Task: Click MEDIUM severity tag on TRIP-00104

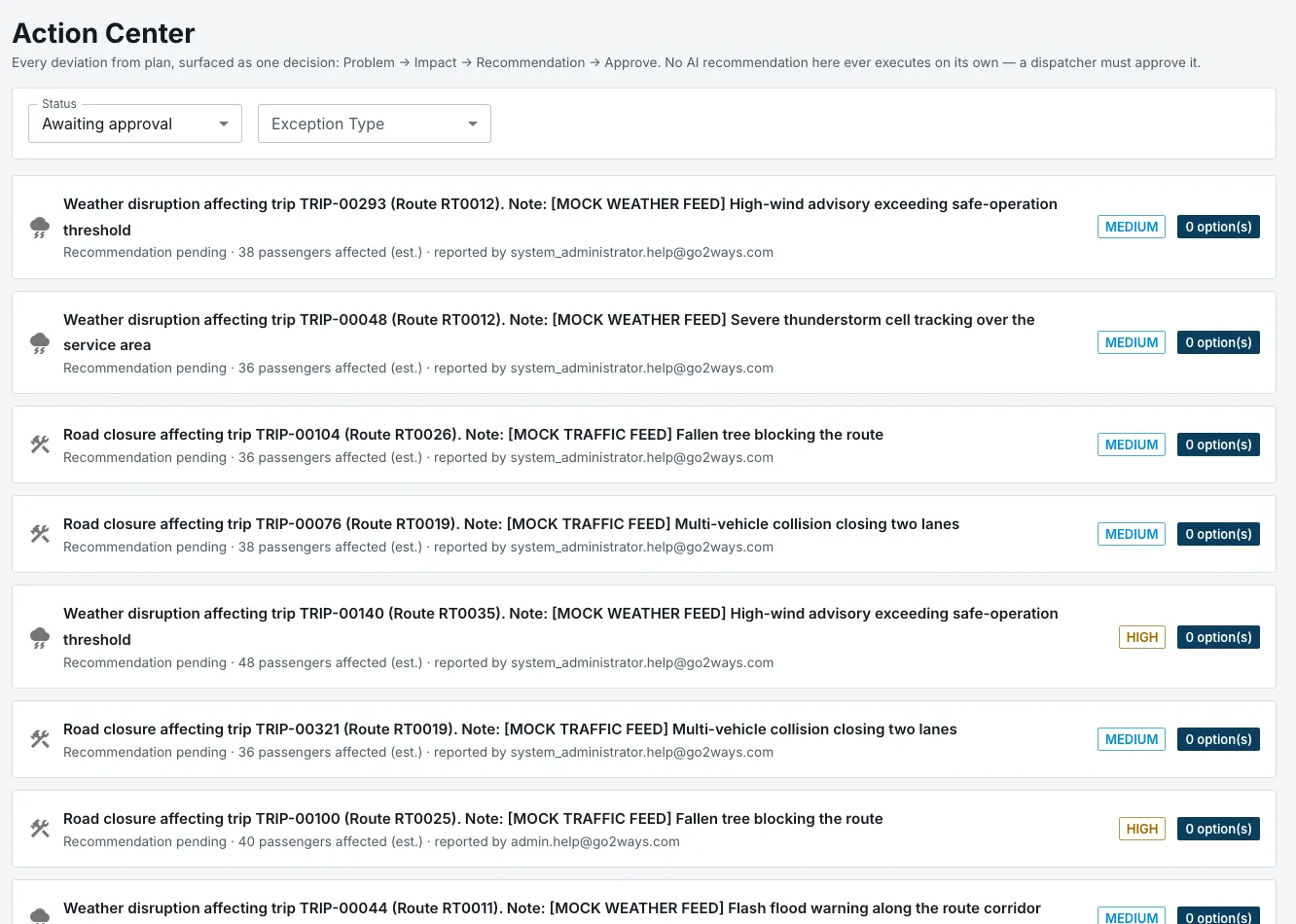Action: click(x=1132, y=444)
